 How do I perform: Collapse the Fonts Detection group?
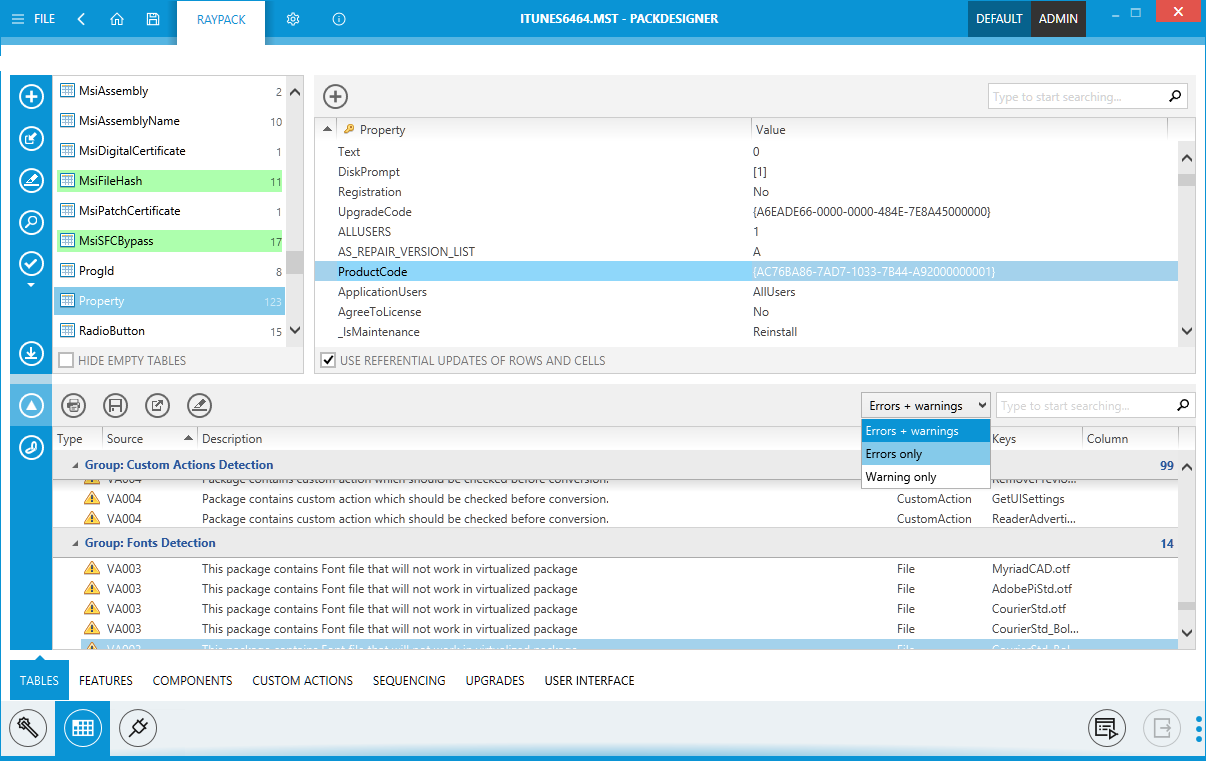coord(75,543)
